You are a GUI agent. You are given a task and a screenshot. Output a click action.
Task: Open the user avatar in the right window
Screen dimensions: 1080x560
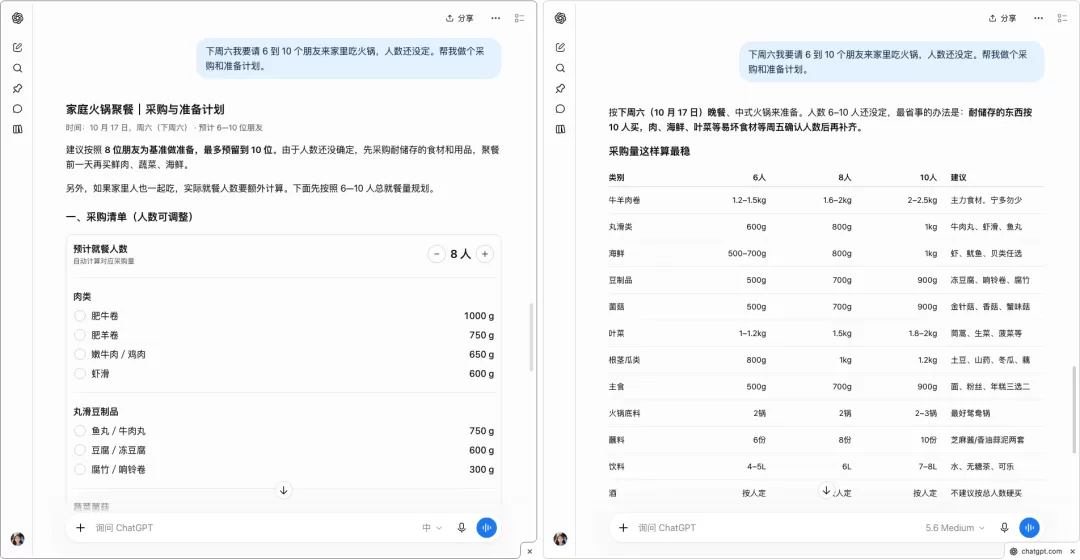click(x=561, y=539)
